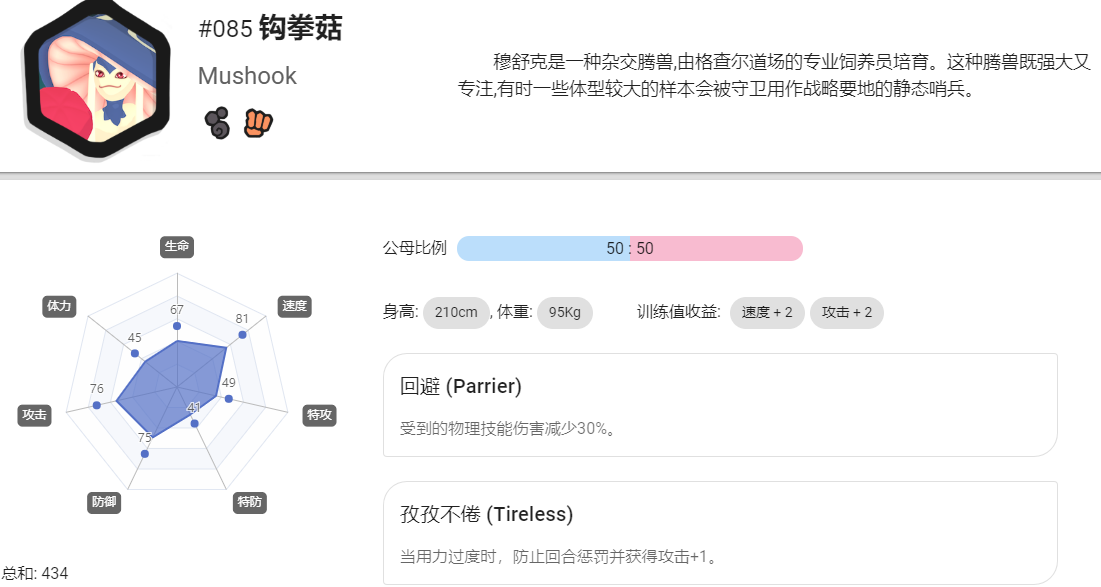Click the speed data point 81 on chart

[x=242, y=335]
